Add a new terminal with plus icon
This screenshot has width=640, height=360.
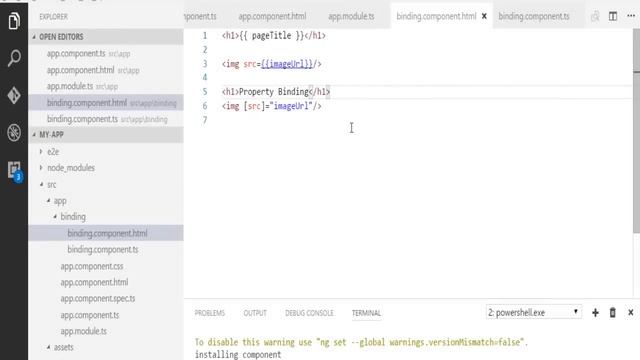[595, 313]
